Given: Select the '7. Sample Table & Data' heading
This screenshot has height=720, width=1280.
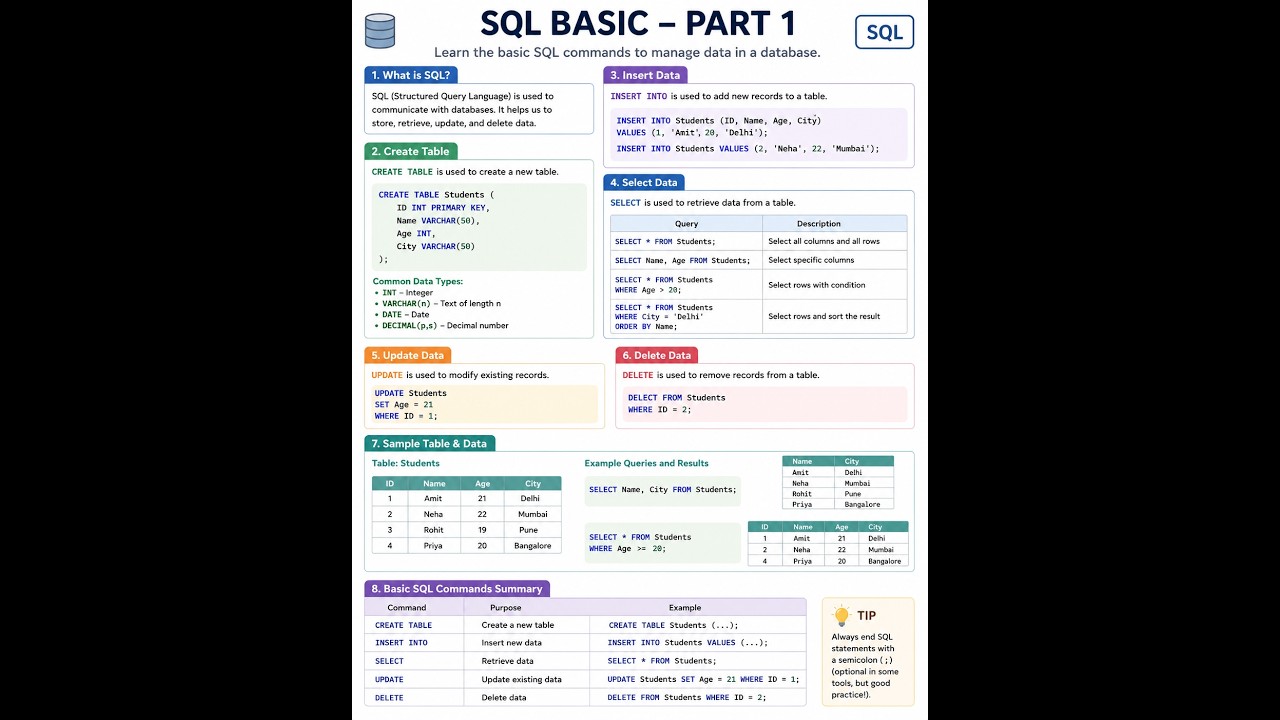Looking at the screenshot, I should pyautogui.click(x=430, y=443).
